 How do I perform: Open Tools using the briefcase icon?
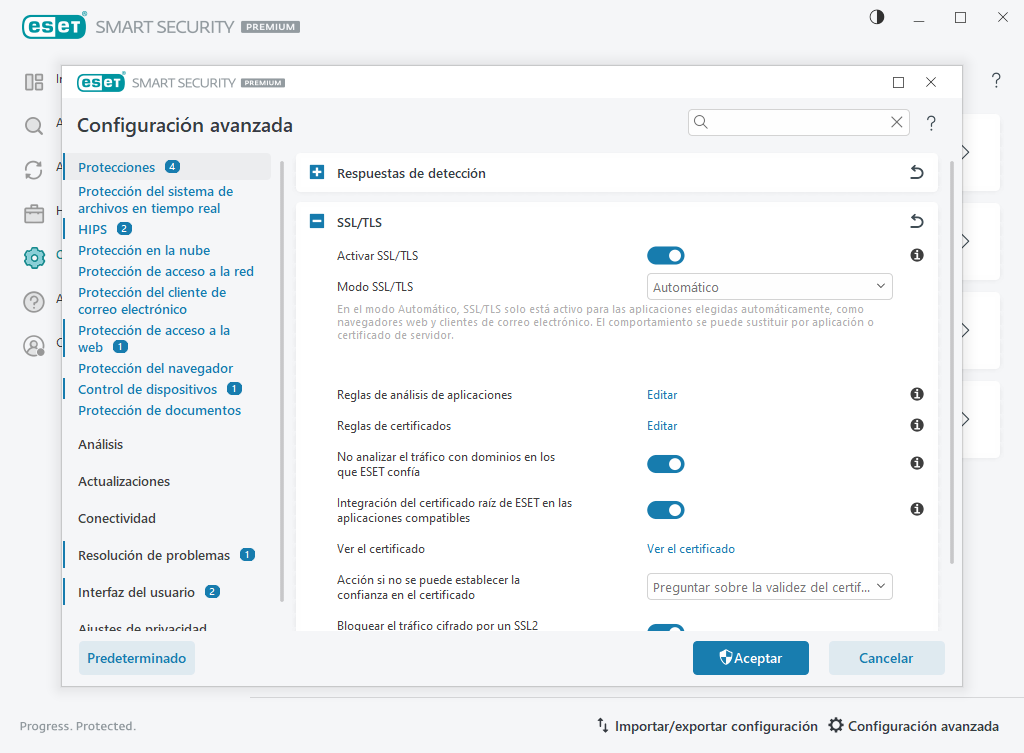[x=34, y=213]
